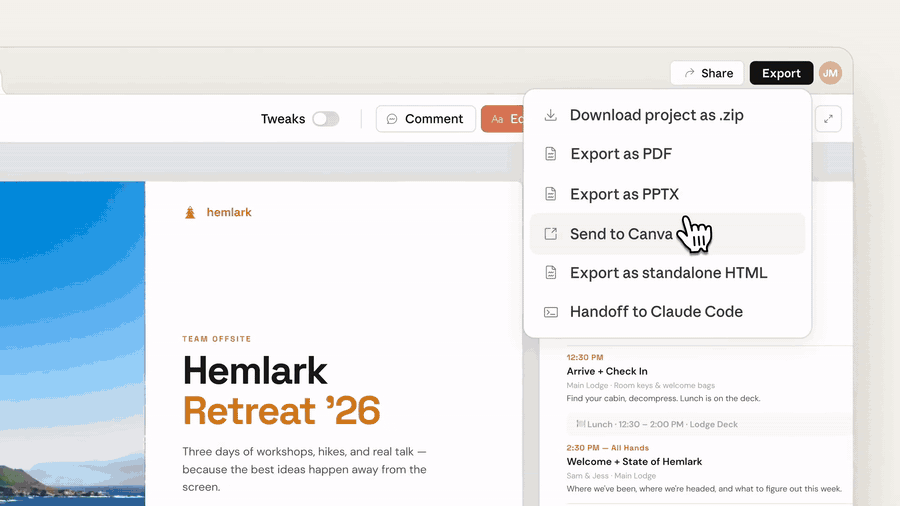The image size is (900, 506).
Task: Click the PDF document icon in export menu
Action: (x=550, y=154)
